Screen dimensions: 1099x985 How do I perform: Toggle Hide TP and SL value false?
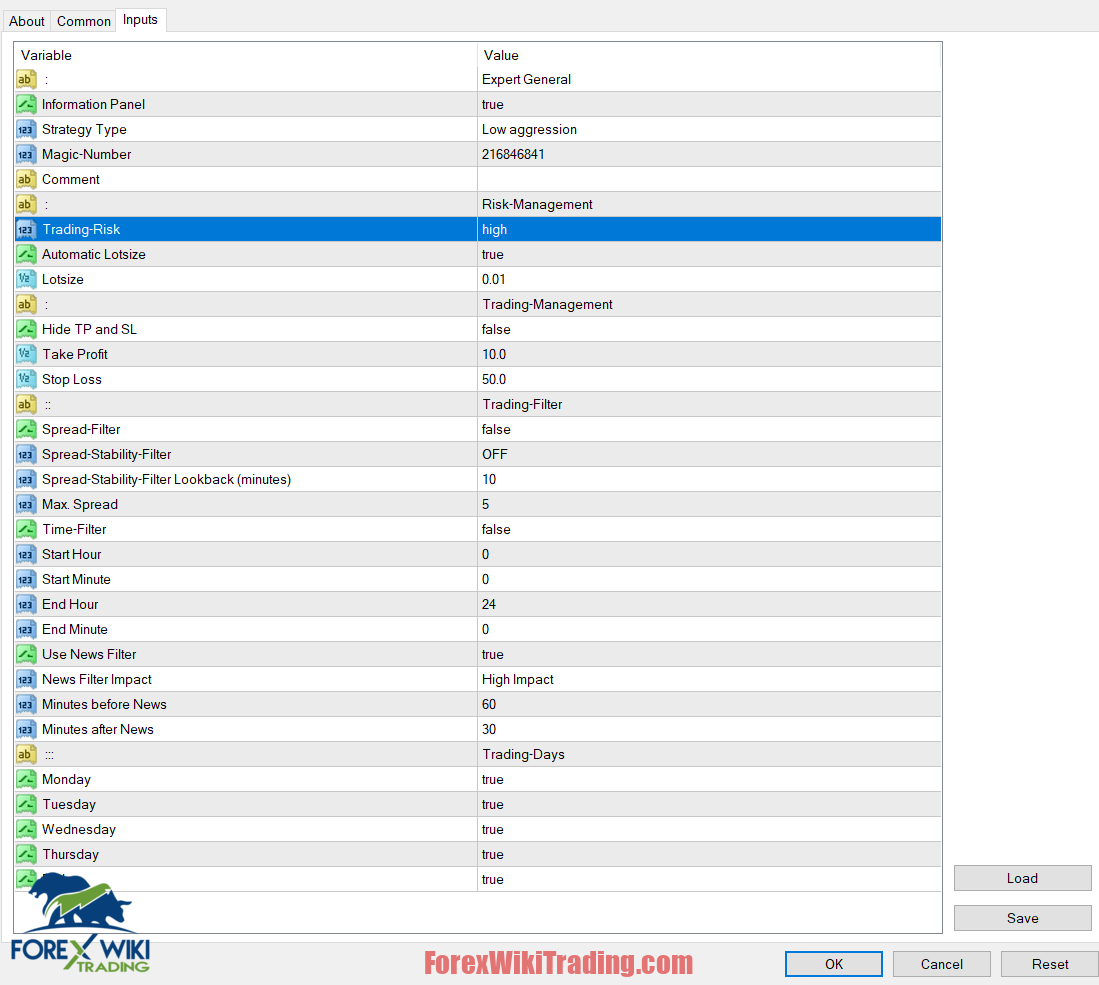[x=709, y=330]
